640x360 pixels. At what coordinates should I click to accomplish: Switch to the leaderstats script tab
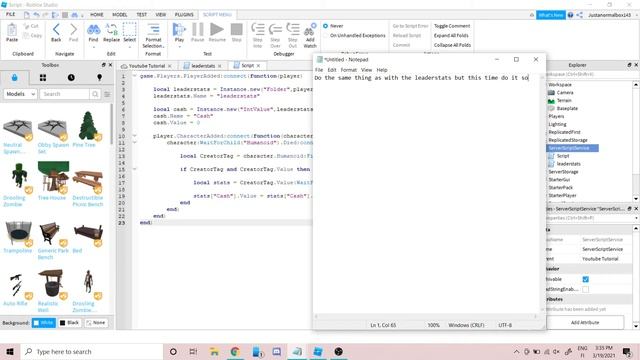click(202, 66)
